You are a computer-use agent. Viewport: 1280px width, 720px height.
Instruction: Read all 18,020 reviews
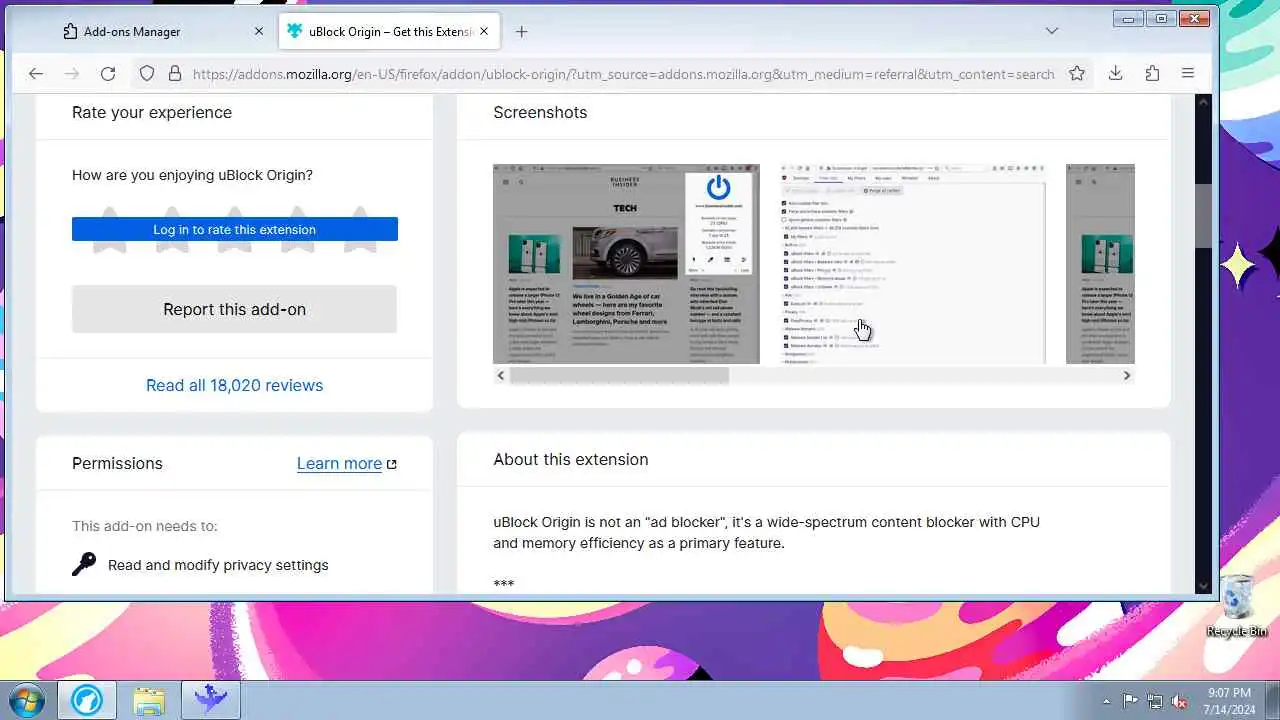234,385
